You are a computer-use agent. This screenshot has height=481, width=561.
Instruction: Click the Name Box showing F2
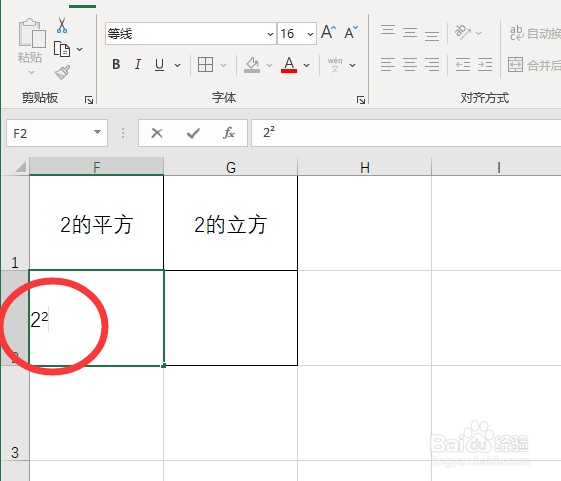pos(50,133)
